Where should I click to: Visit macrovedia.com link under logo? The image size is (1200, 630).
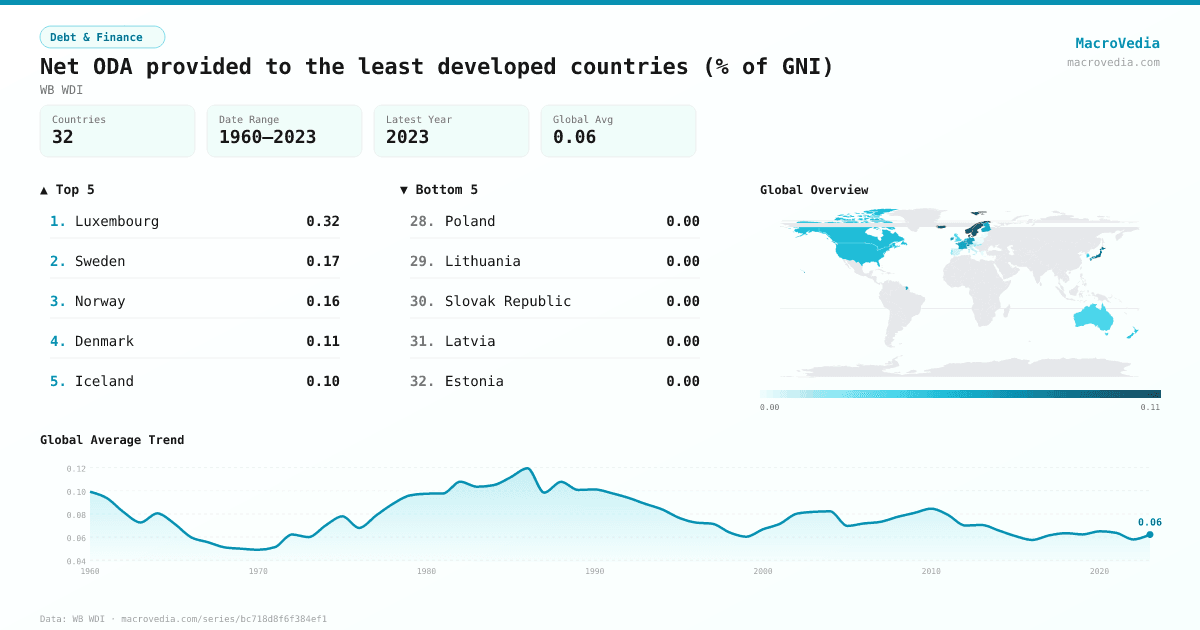pyautogui.click(x=1113, y=62)
